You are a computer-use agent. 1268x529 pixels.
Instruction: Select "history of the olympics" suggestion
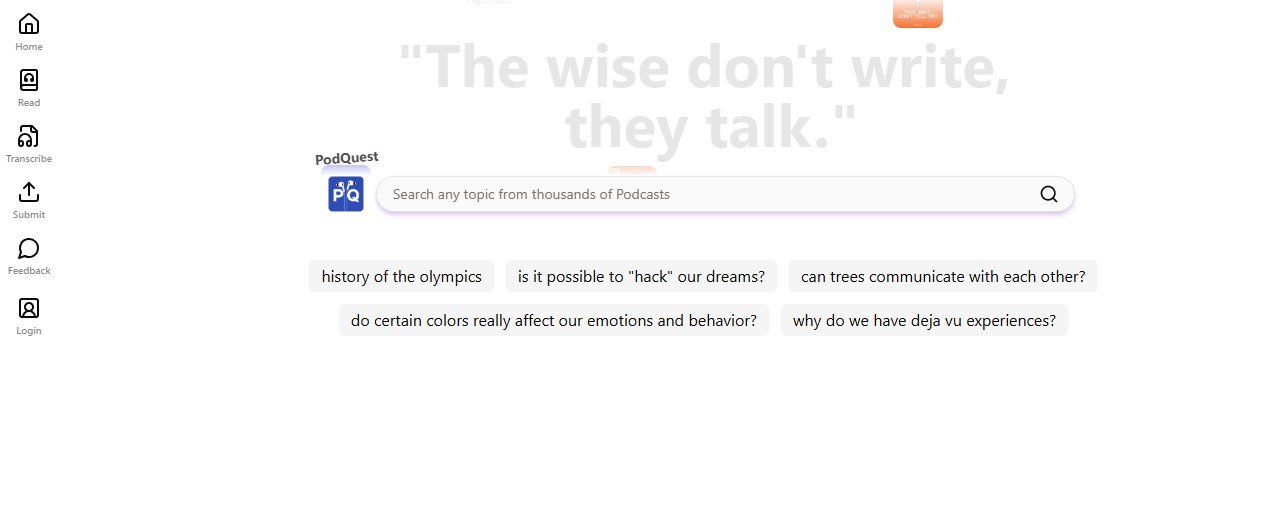401,277
